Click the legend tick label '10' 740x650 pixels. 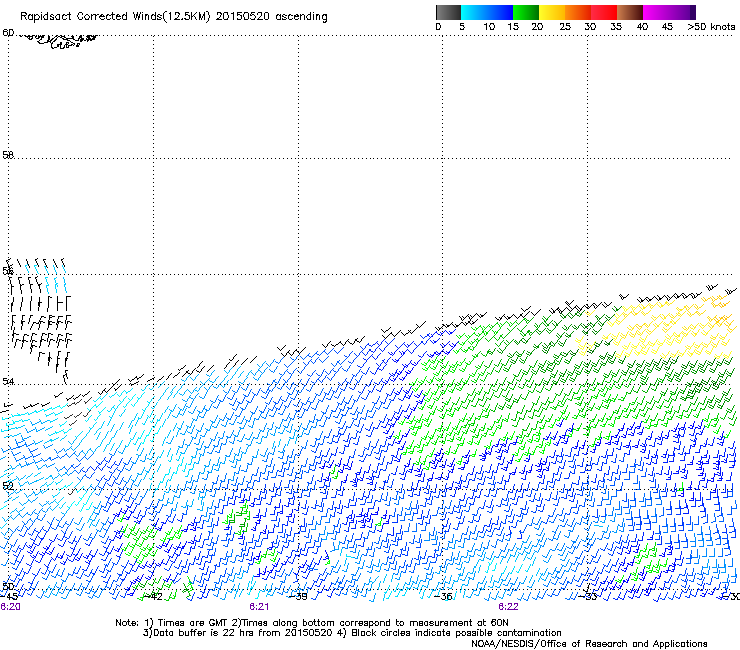(489, 27)
